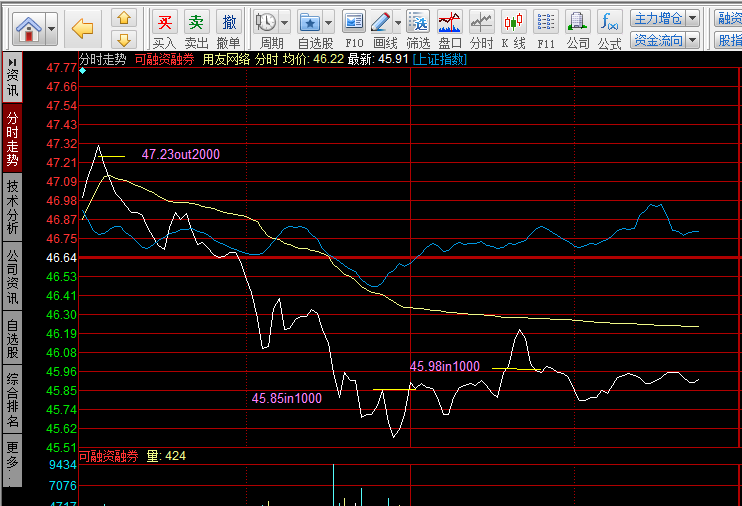The width and height of the screenshot is (742, 506).
Task: Open the 盘口 order book view
Action: (x=450, y=29)
